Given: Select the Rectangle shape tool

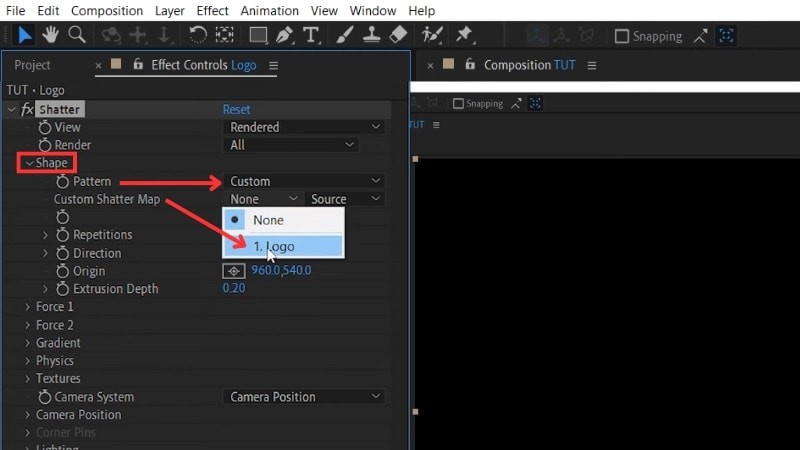Looking at the screenshot, I should point(258,35).
